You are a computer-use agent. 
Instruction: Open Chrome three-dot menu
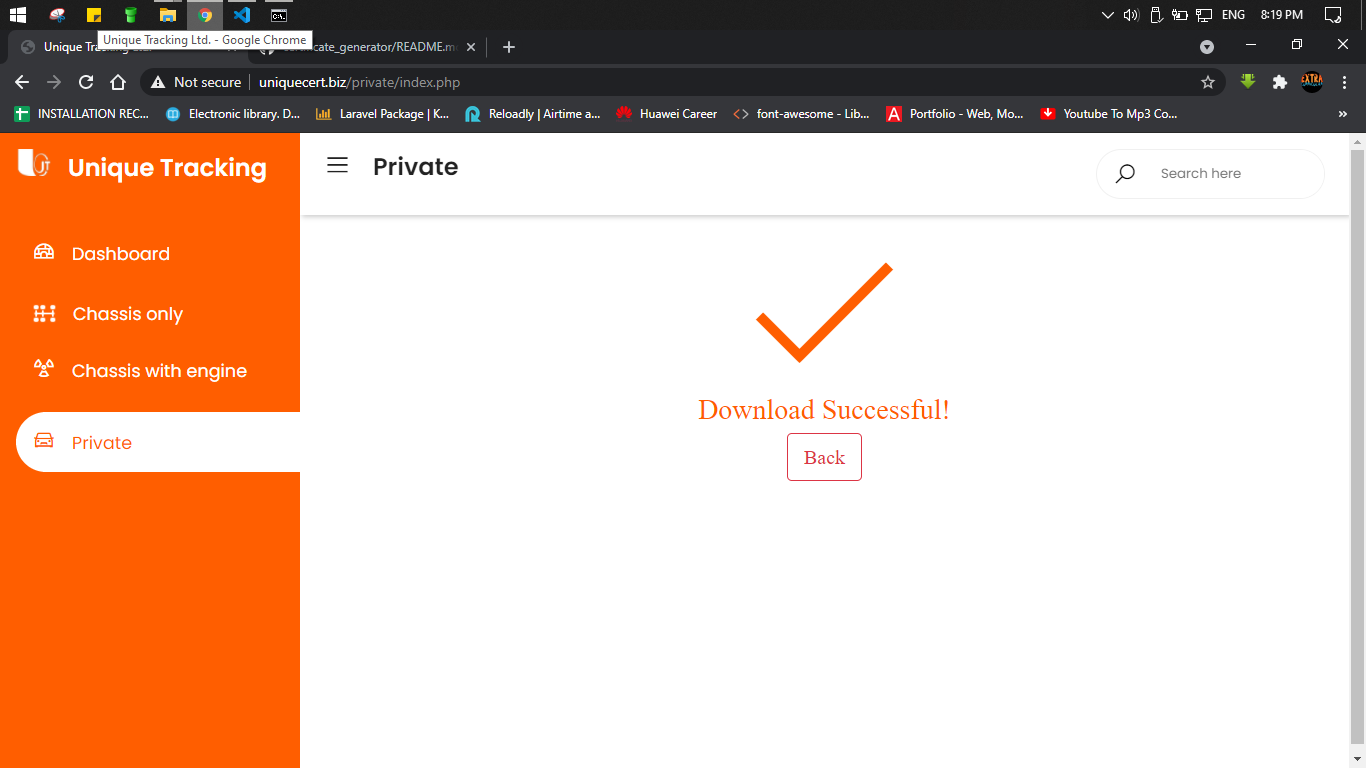coord(1344,82)
